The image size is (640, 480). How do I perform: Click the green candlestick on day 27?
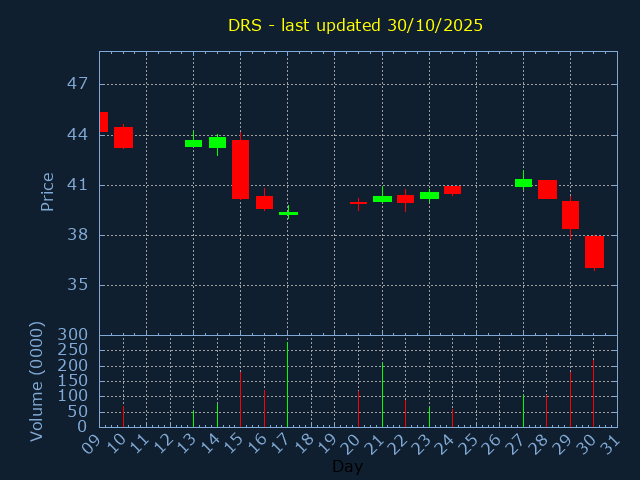523,183
